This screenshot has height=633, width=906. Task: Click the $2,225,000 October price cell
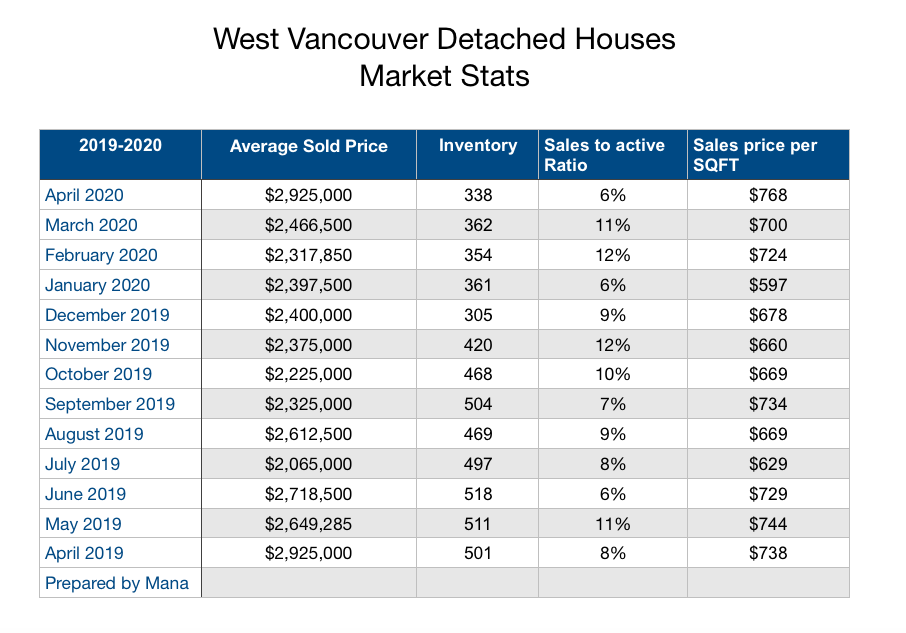308,374
